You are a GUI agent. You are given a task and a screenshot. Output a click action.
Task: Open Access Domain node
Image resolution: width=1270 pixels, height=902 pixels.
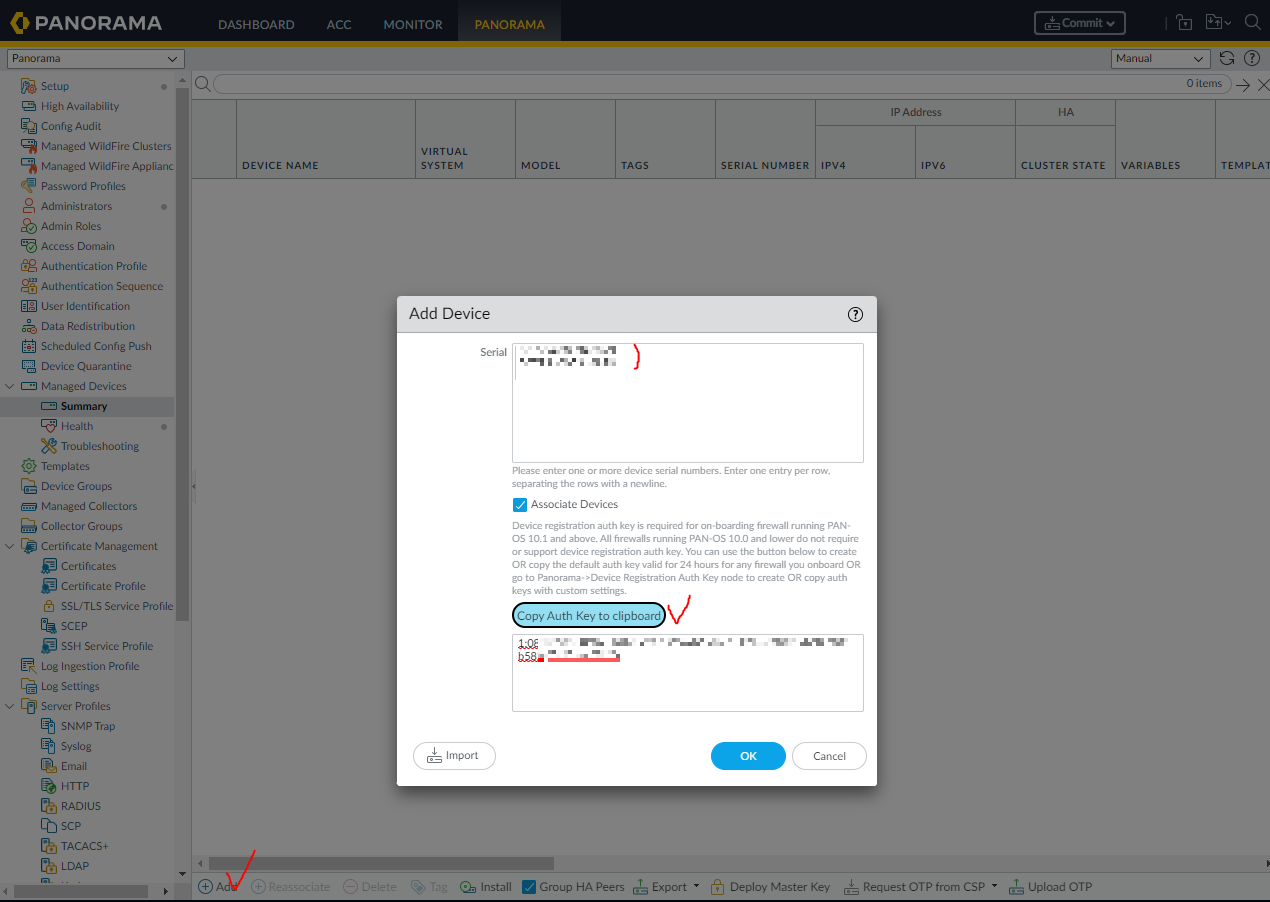[x=77, y=246]
